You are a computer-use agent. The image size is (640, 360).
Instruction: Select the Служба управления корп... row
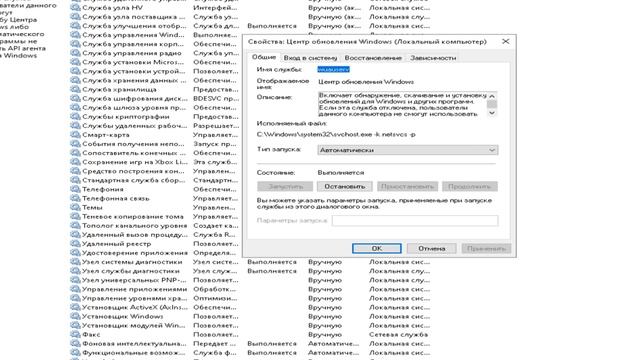pyautogui.click(x=156, y=44)
